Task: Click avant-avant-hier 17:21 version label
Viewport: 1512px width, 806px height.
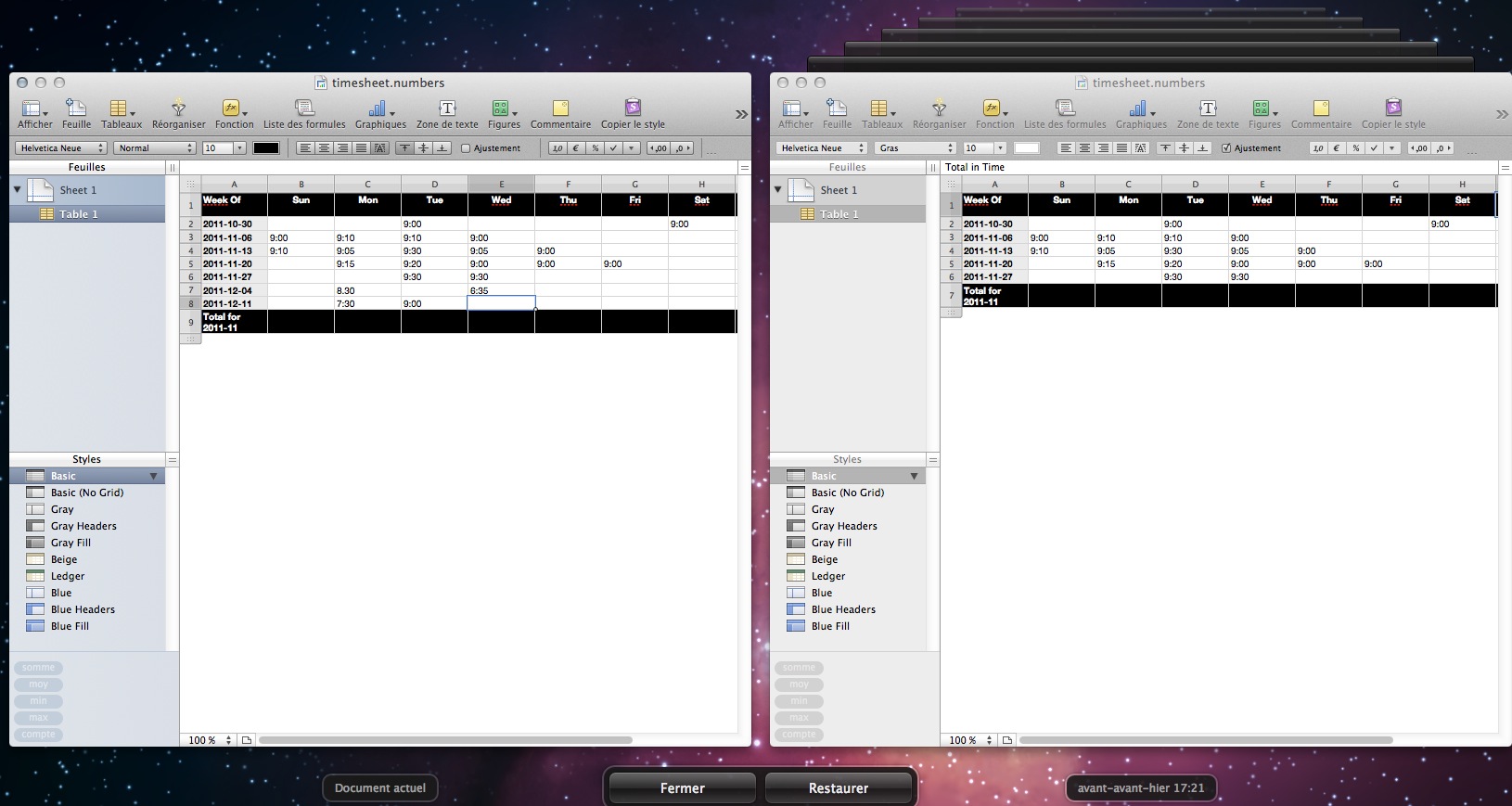Action: click(x=1141, y=788)
